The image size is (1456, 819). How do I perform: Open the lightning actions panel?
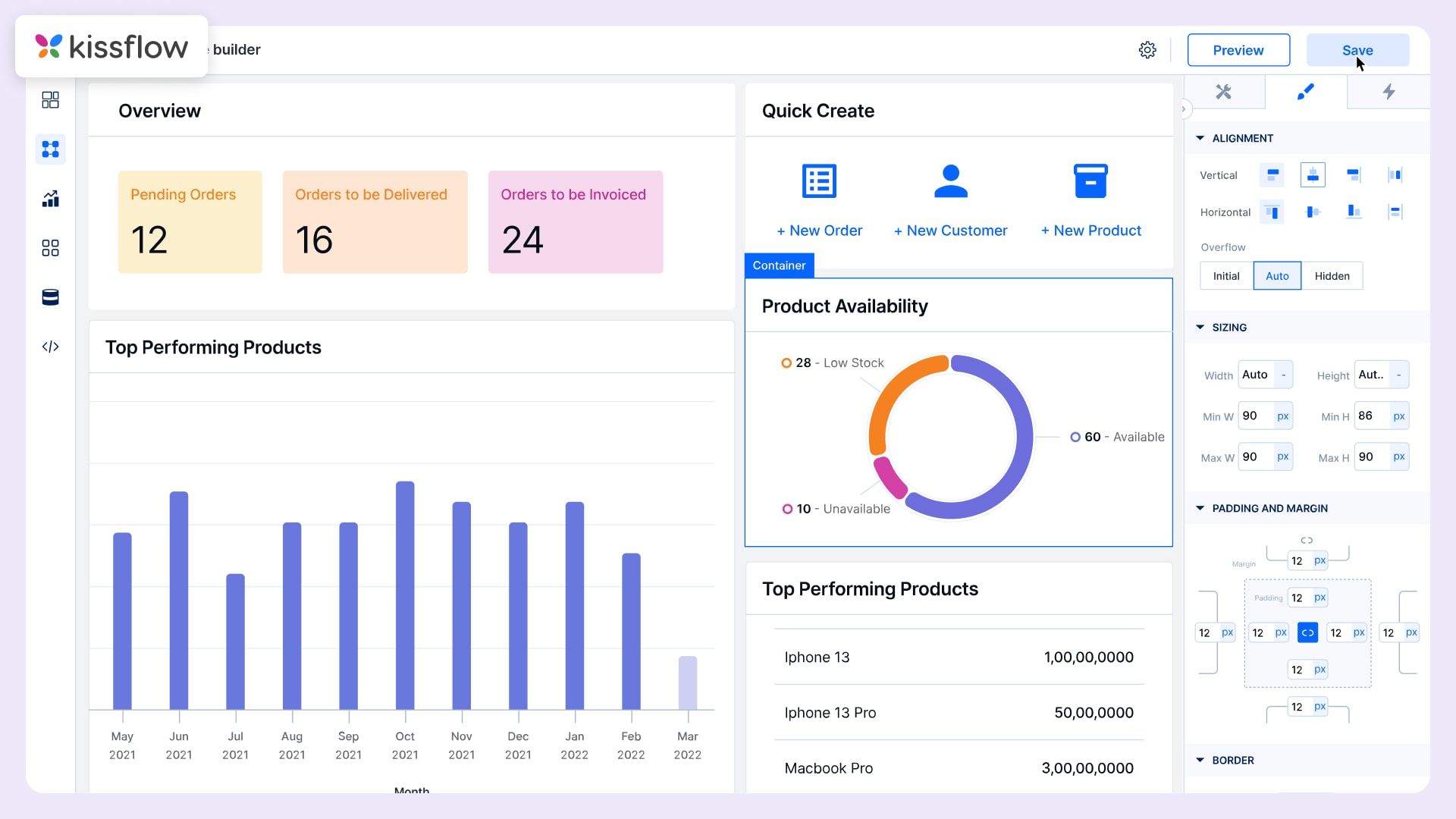click(1388, 91)
